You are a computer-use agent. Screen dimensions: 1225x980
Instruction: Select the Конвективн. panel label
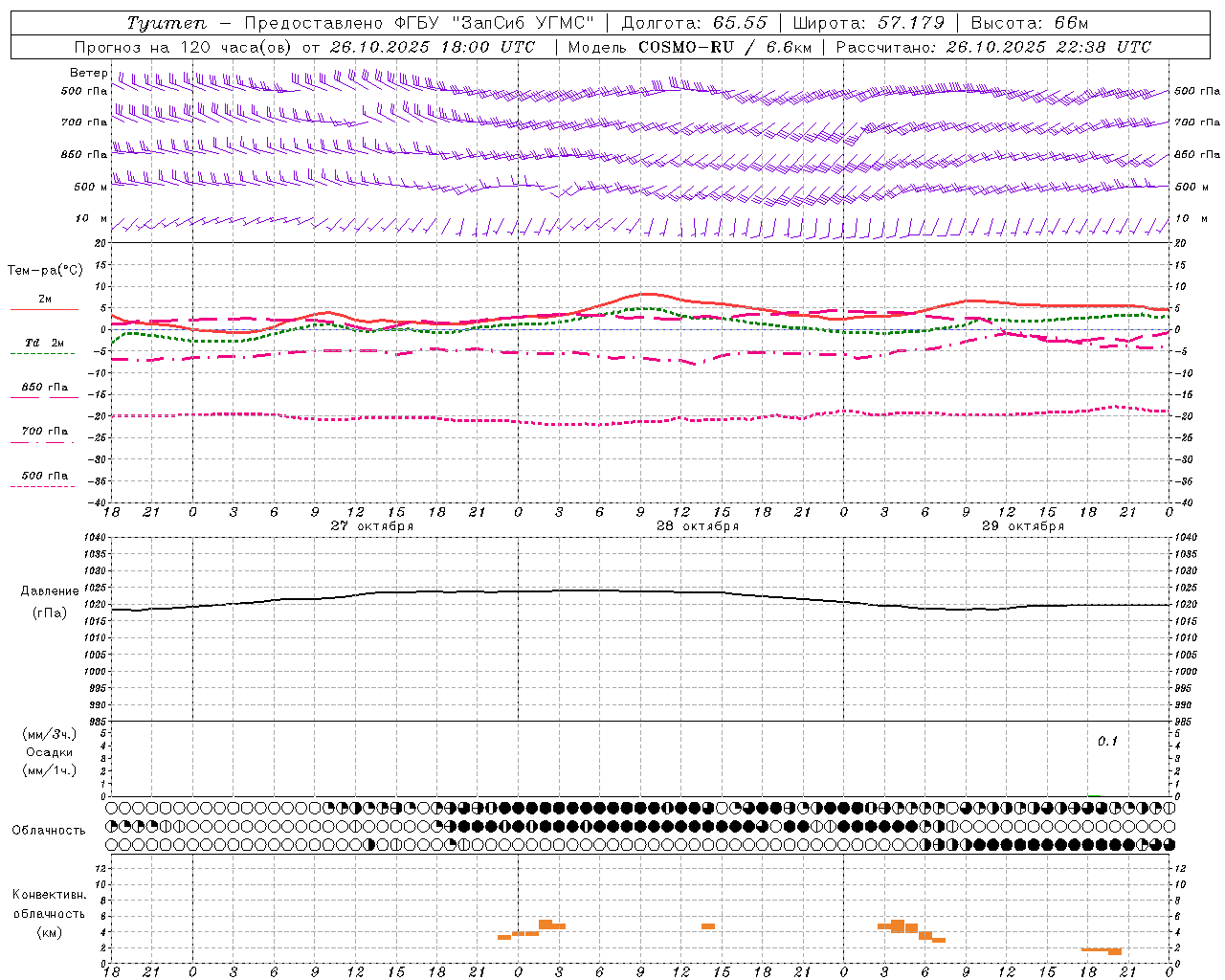pos(50,895)
